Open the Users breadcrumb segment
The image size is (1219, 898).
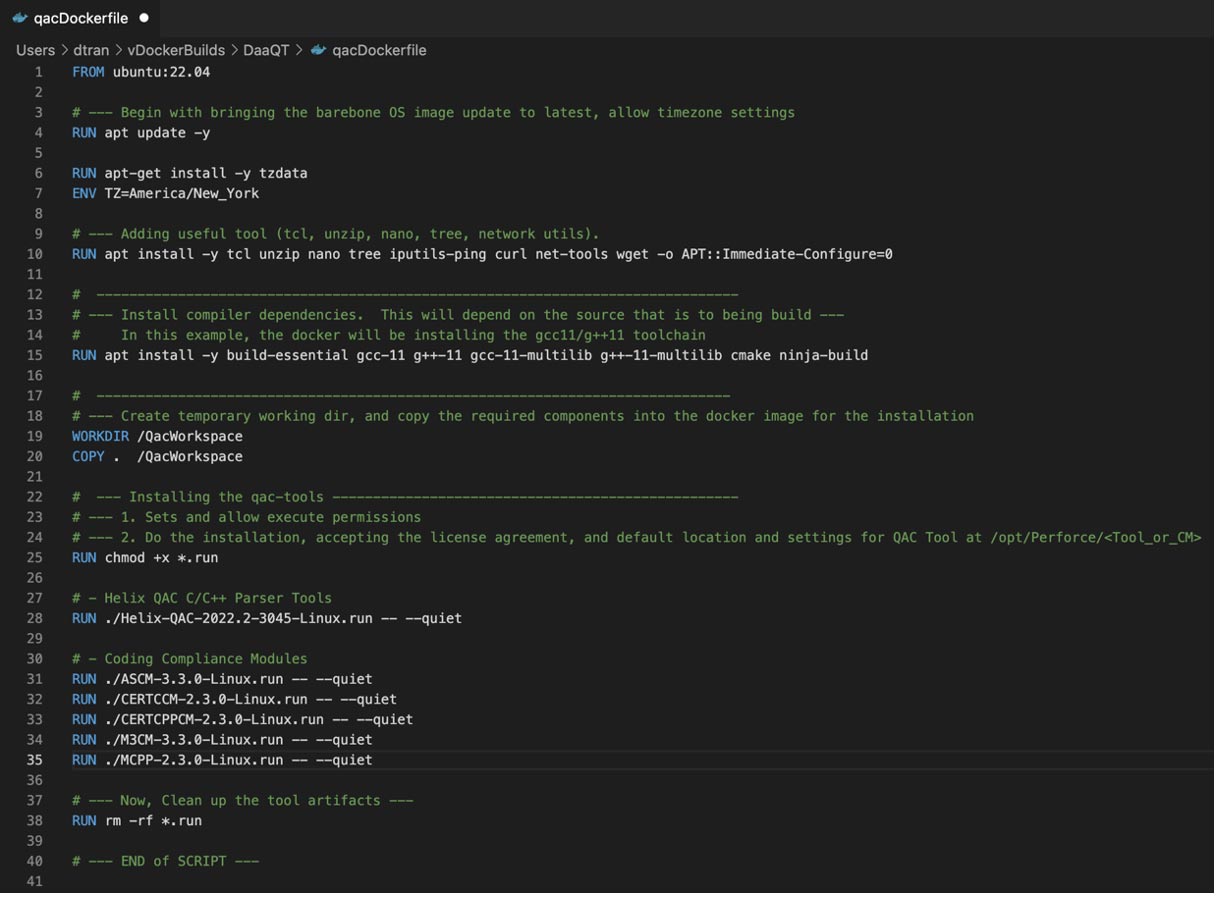coord(35,50)
